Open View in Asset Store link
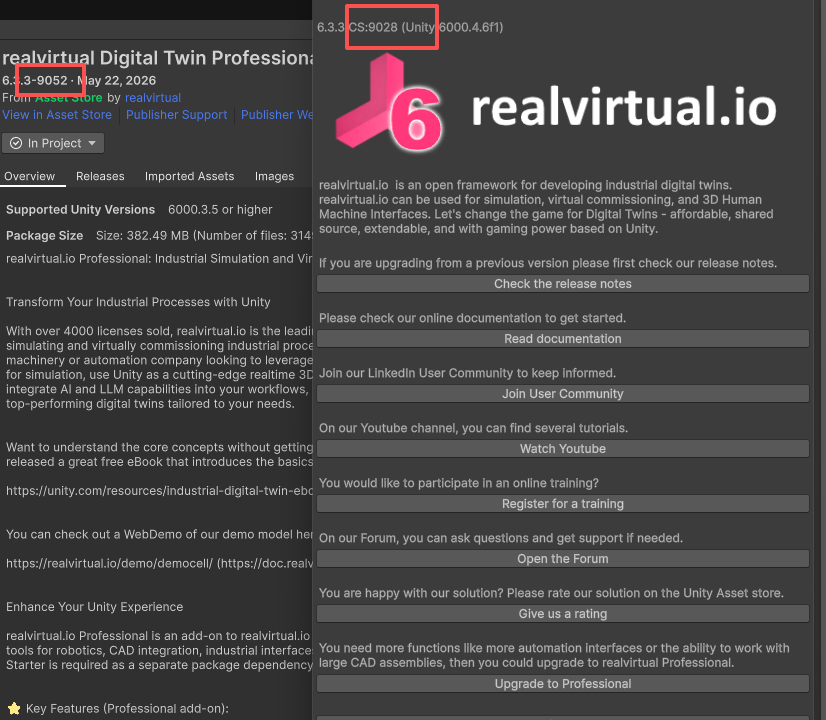The height and width of the screenshot is (720, 826). [57, 115]
